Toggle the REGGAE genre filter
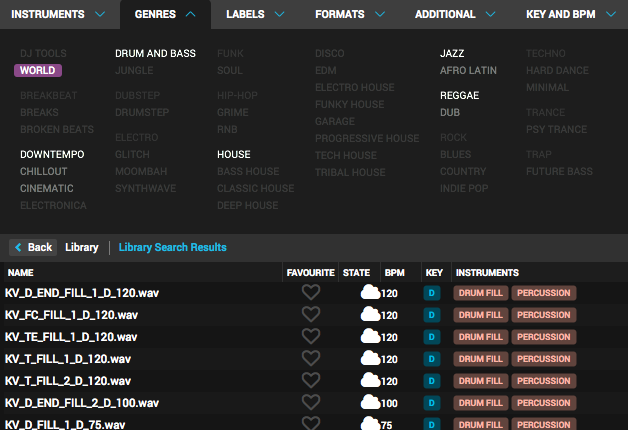 [459, 95]
